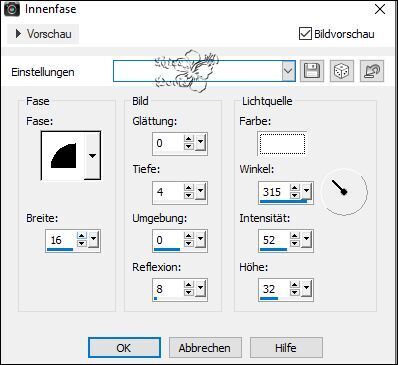Image resolution: width=398 pixels, height=365 pixels.
Task: Increase the Umgebung value with up arrow
Action: (x=188, y=236)
